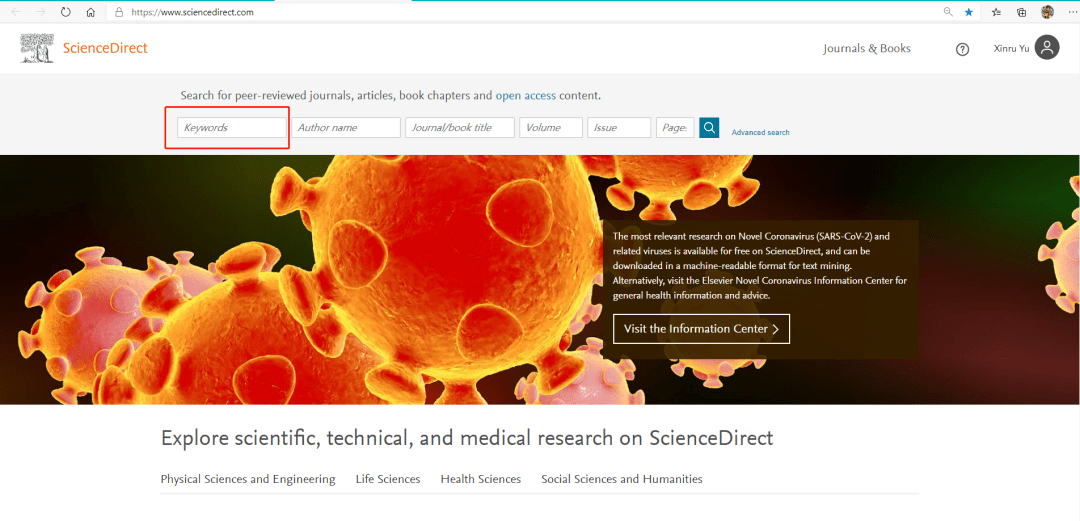Focus the Keywords search field
The width and height of the screenshot is (1080, 521).
pyautogui.click(x=232, y=128)
